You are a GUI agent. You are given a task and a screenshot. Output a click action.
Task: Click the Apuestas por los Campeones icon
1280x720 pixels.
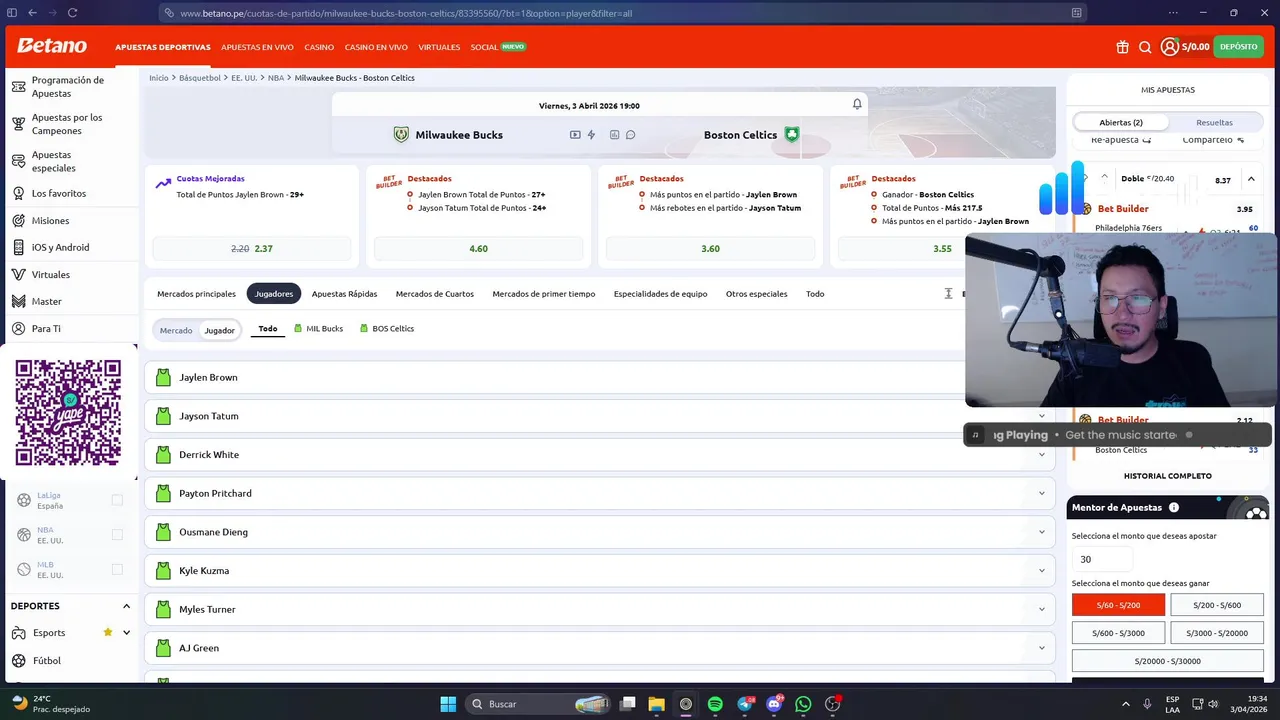pyautogui.click(x=18, y=124)
